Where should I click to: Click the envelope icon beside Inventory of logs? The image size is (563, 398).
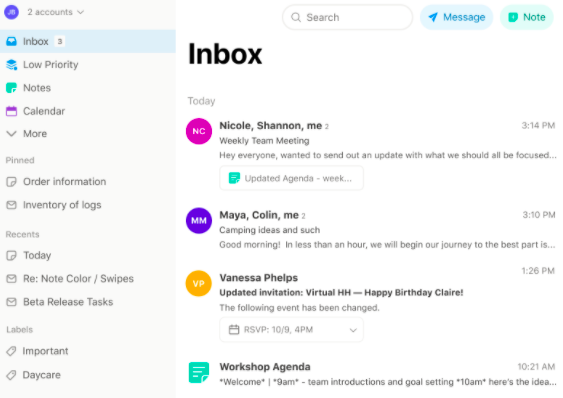(11, 205)
